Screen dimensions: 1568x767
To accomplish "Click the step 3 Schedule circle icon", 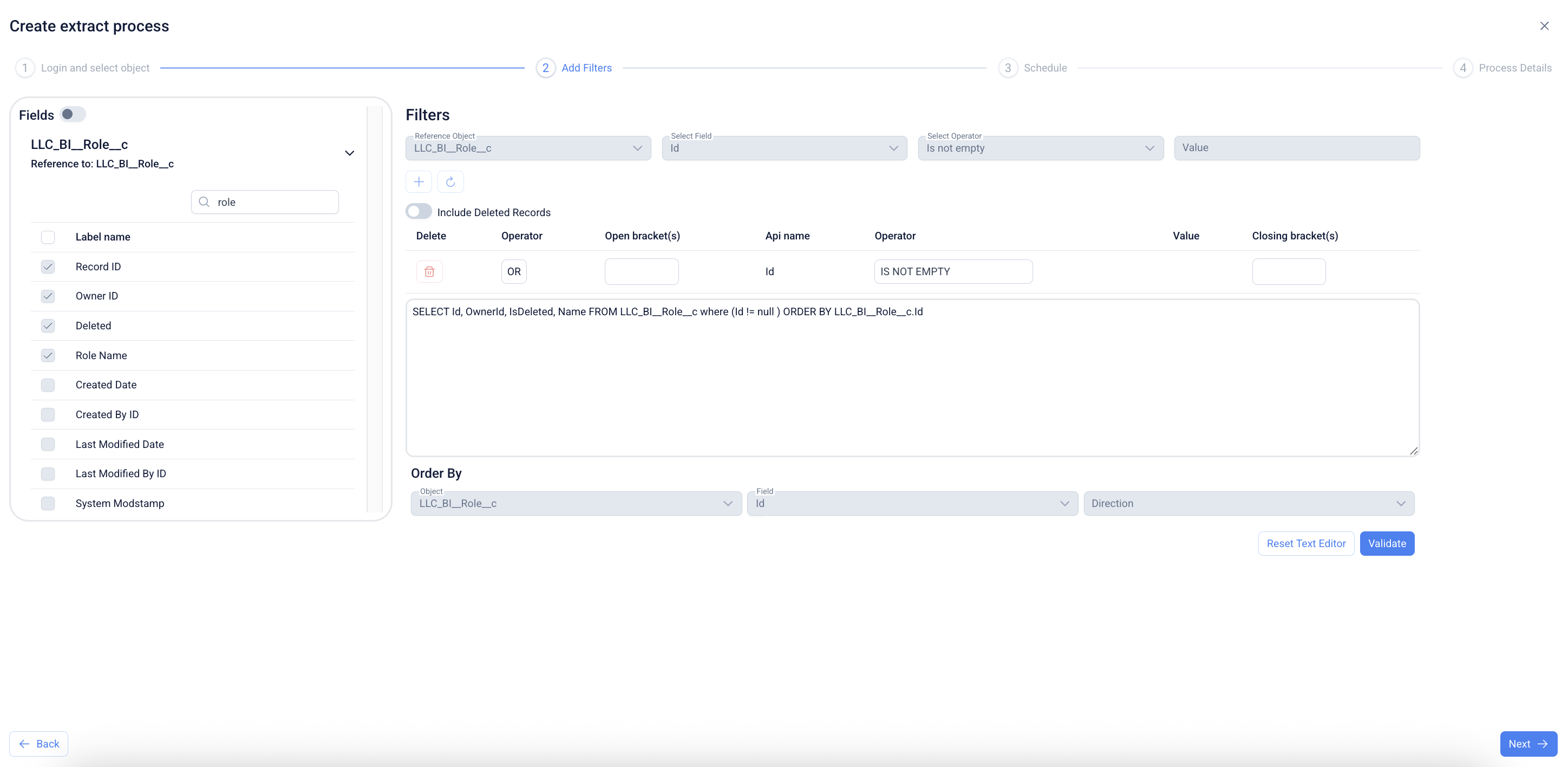I will coord(1008,68).
